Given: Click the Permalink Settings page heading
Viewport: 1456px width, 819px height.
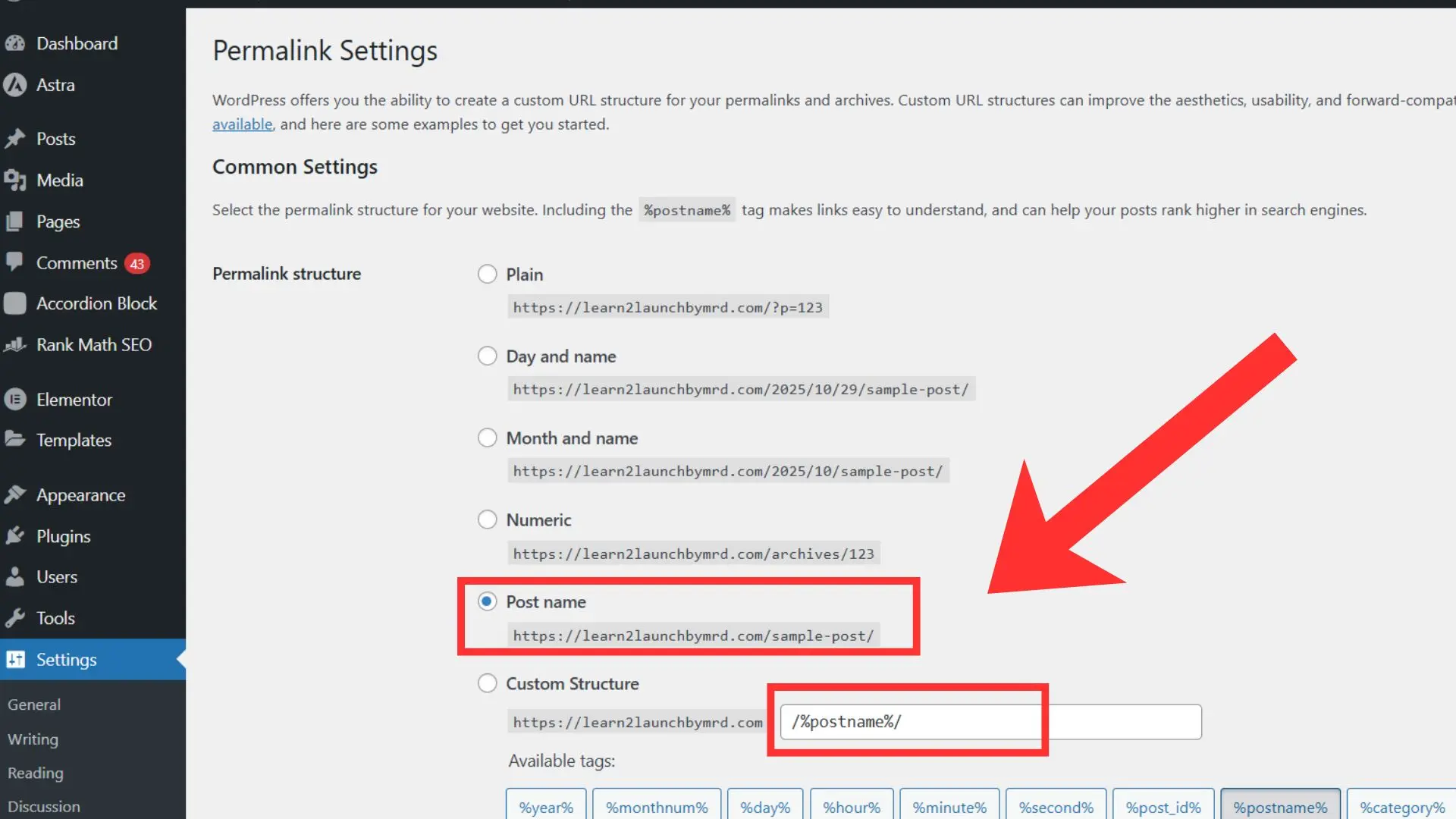Looking at the screenshot, I should pyautogui.click(x=325, y=51).
